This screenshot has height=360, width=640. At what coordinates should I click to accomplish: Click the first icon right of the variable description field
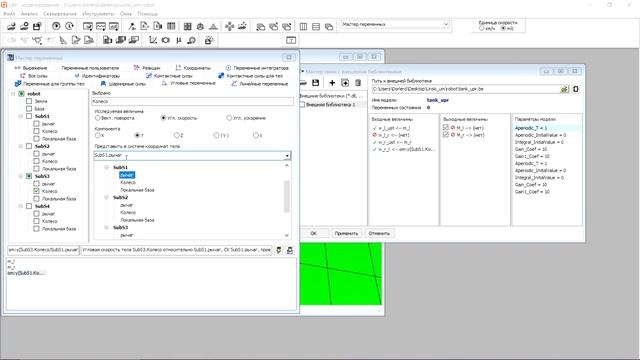tap(279, 250)
